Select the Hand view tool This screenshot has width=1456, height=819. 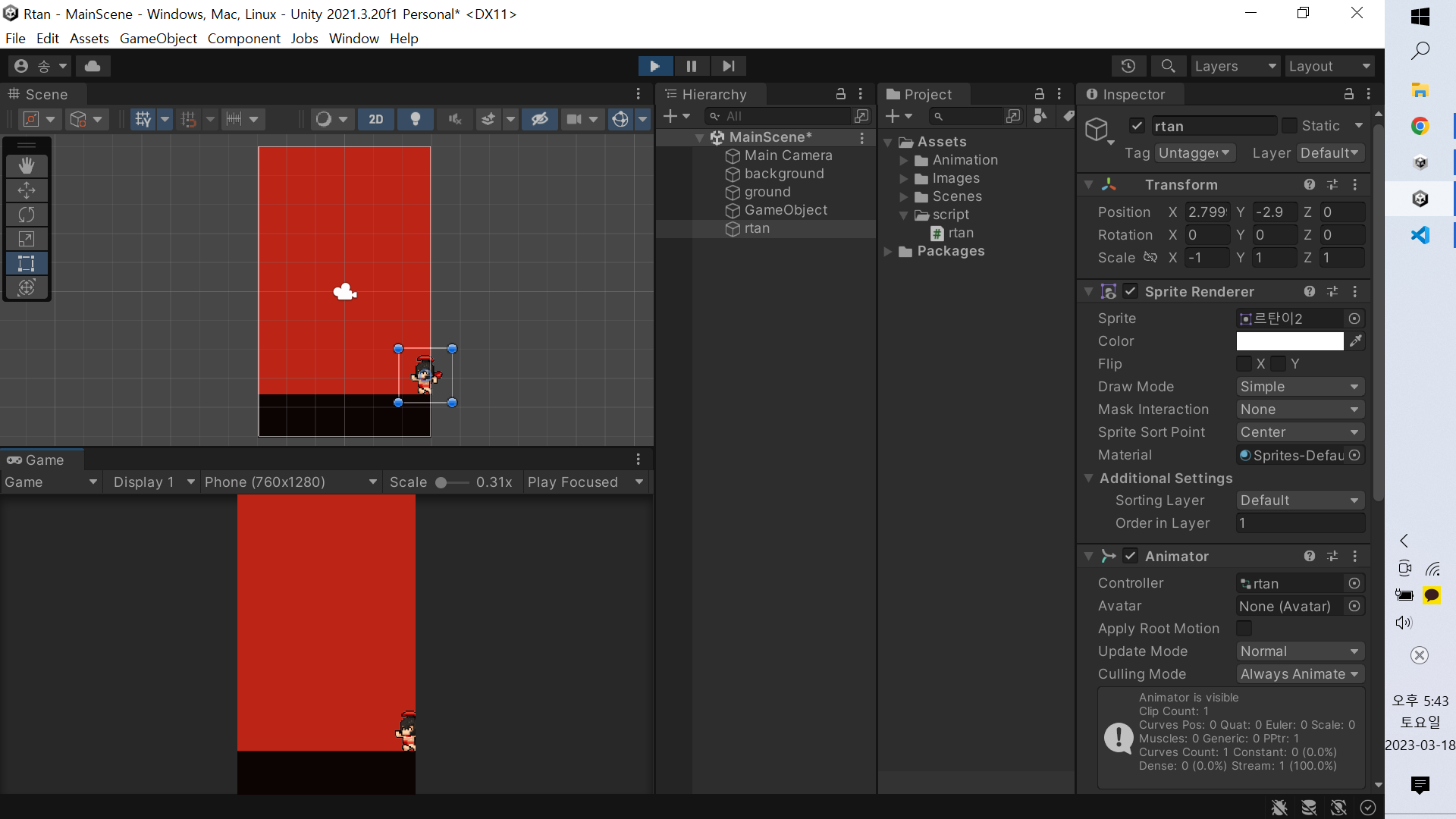tap(27, 165)
